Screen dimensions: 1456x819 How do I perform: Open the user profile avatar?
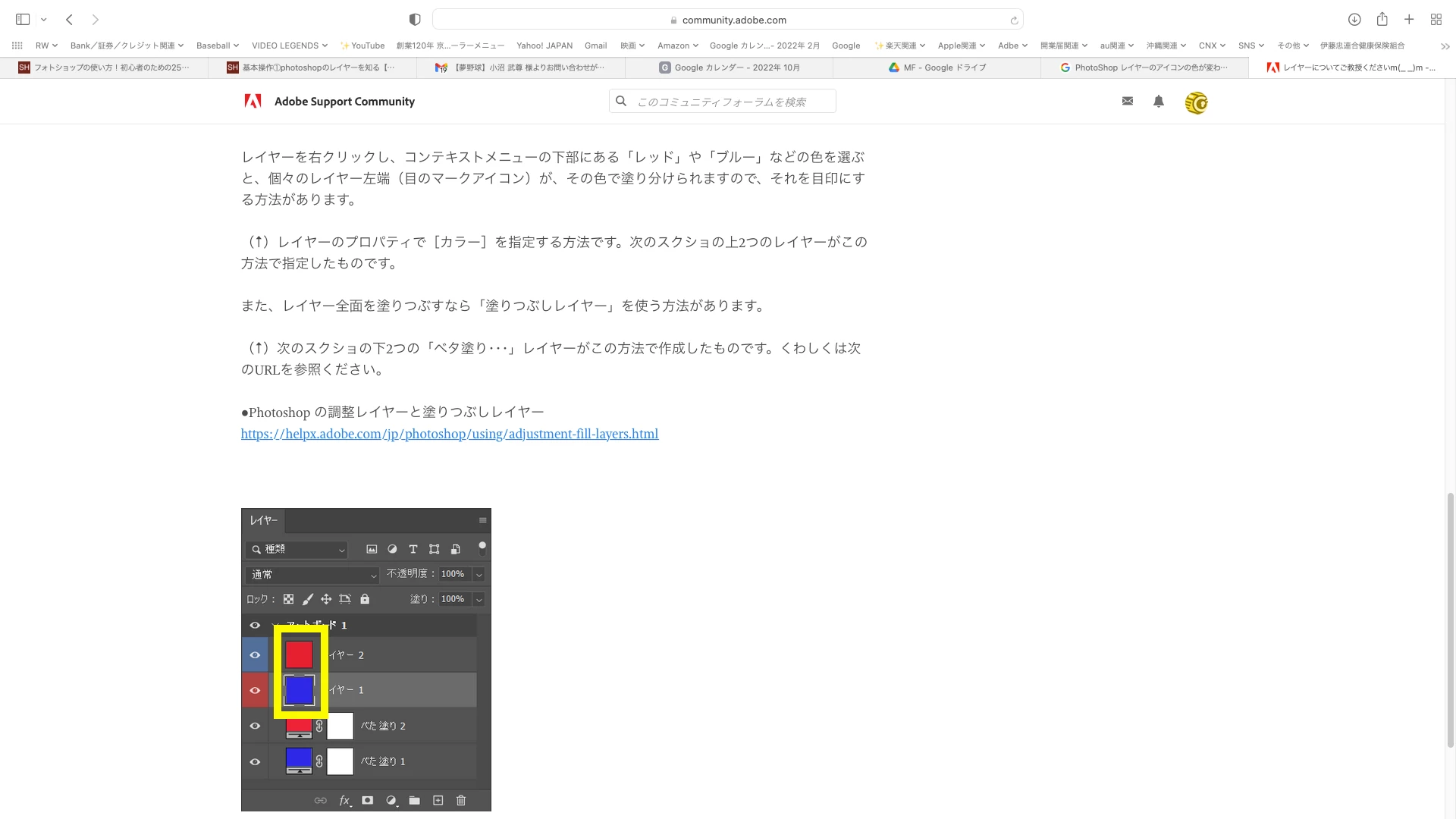[1196, 102]
